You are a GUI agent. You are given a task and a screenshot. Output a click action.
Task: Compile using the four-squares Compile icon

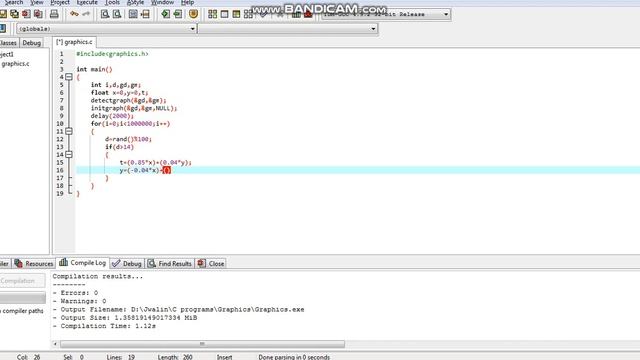[212, 14]
